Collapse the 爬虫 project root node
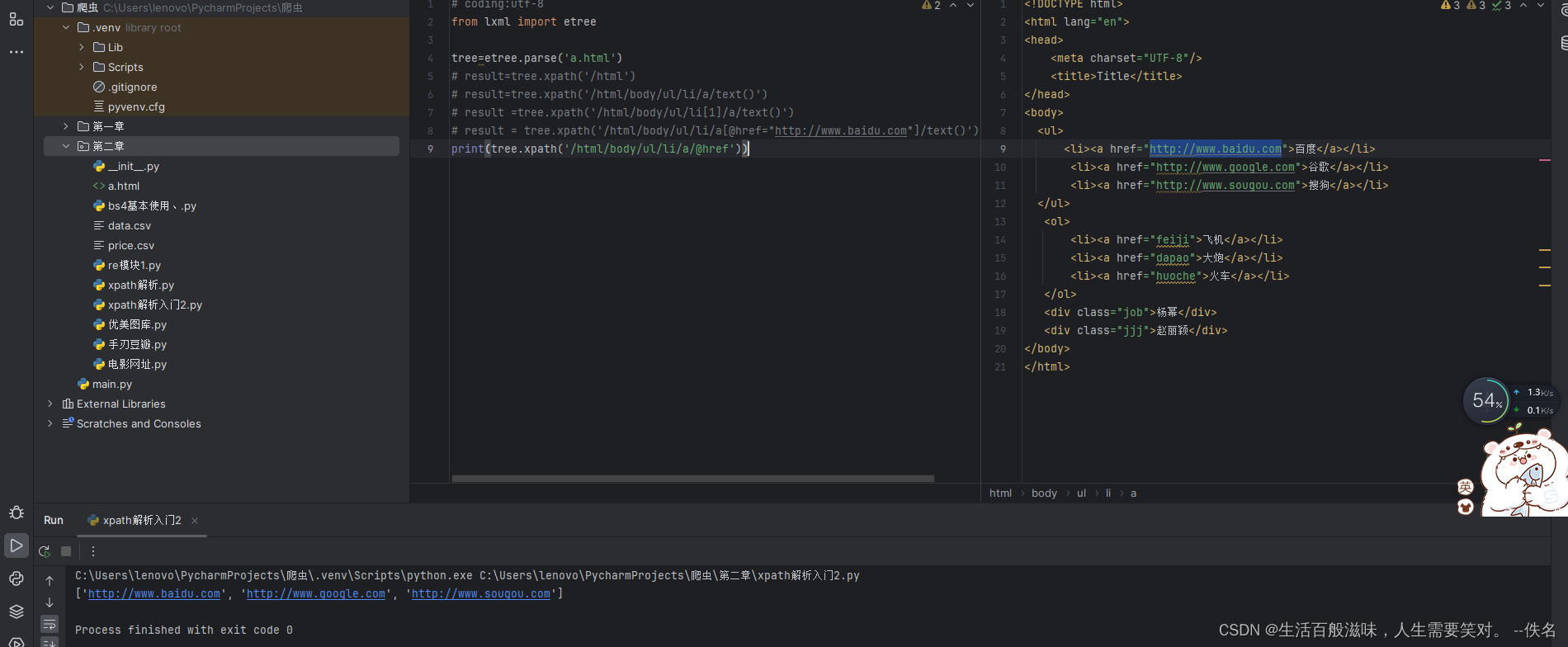 (x=50, y=7)
